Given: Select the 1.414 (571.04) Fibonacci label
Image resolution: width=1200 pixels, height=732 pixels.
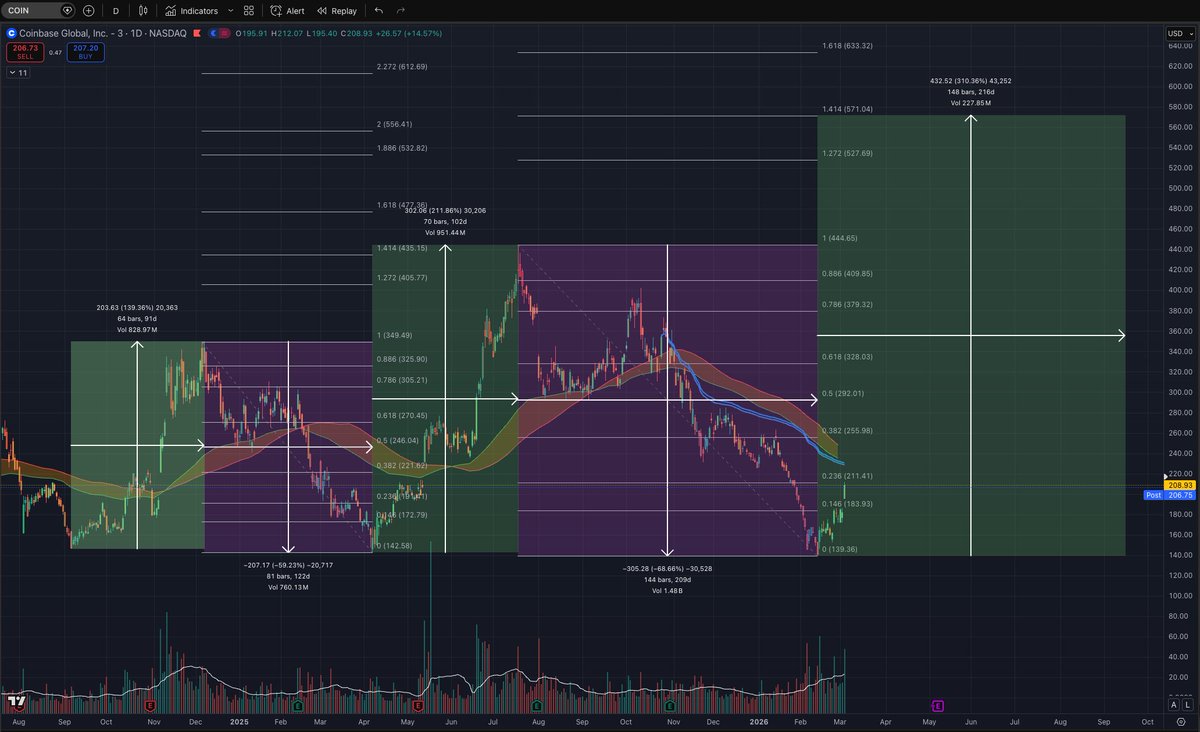Looking at the screenshot, I should coord(847,109).
